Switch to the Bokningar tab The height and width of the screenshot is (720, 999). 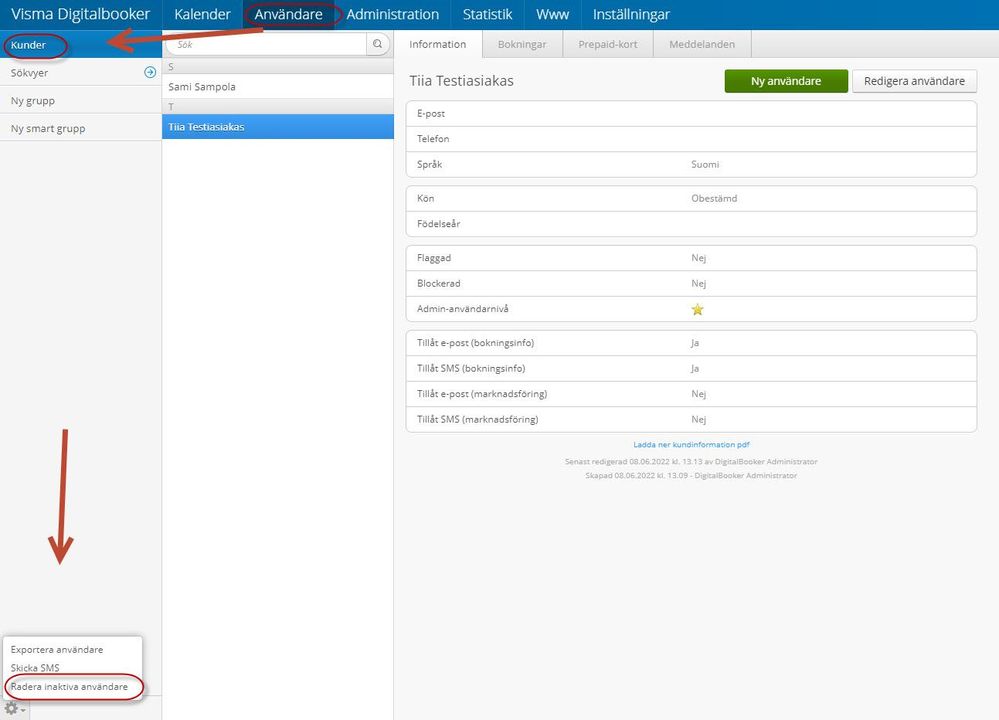[522, 44]
